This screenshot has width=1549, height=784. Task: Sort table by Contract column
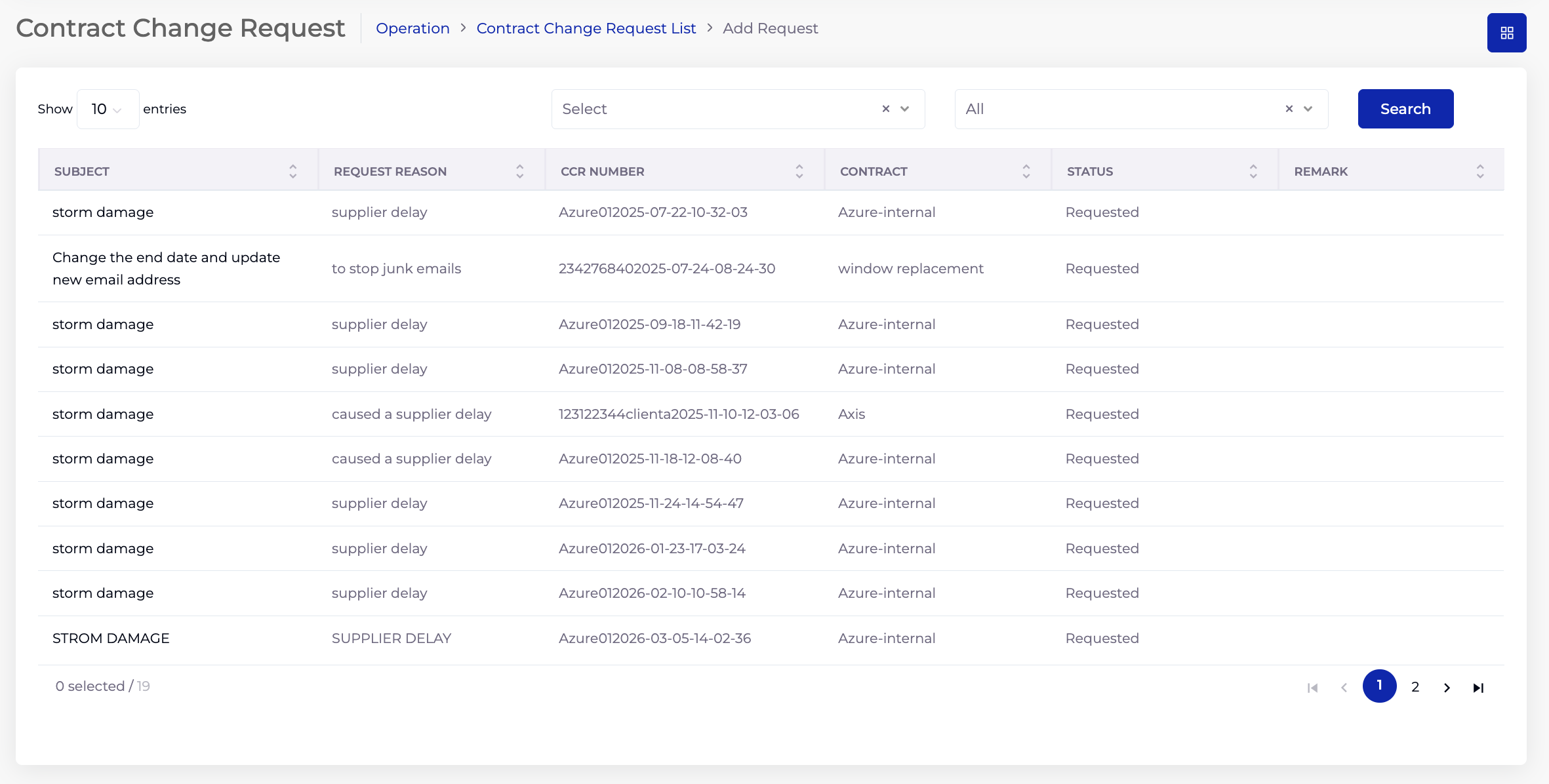(1026, 171)
